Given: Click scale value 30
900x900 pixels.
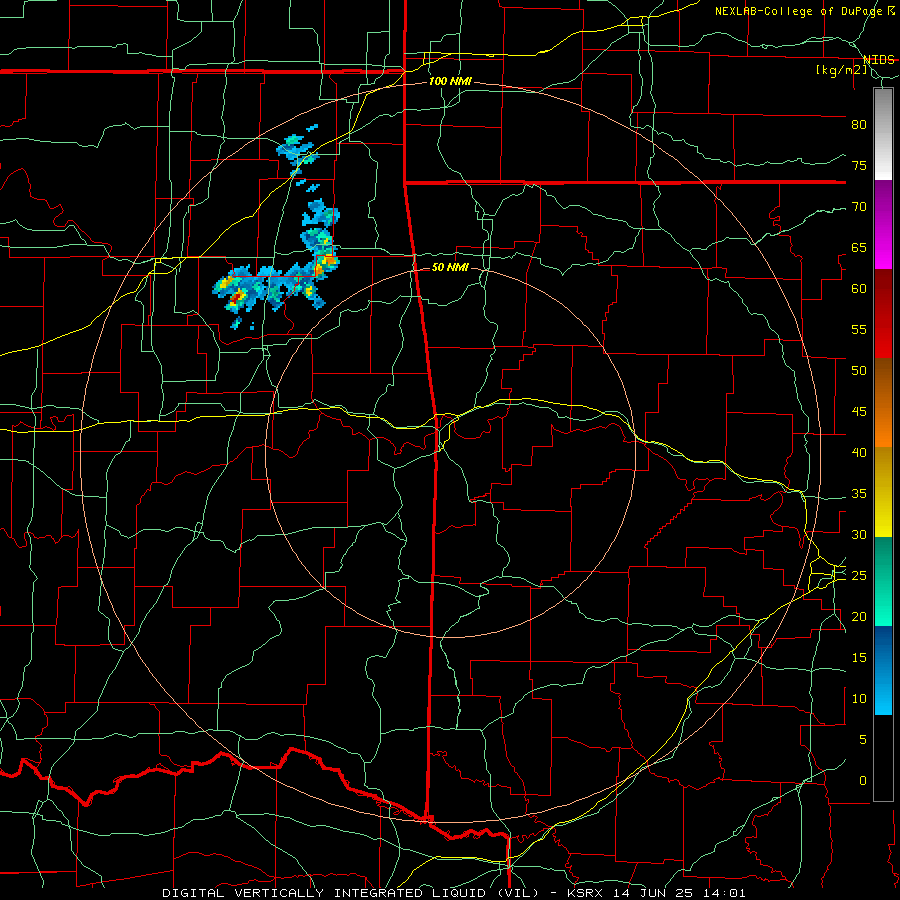Looking at the screenshot, I should 859,535.
